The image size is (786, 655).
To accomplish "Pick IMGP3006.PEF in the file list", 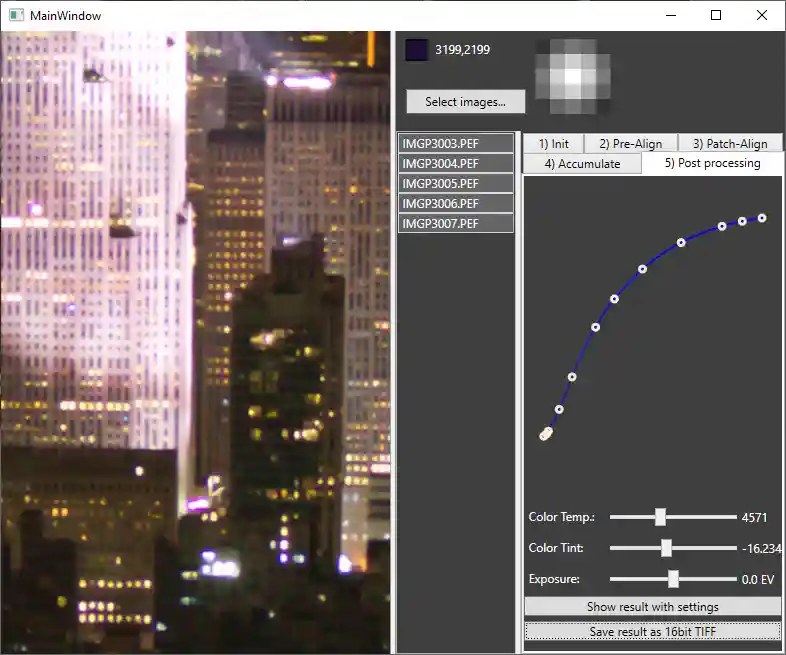I will click(x=456, y=203).
